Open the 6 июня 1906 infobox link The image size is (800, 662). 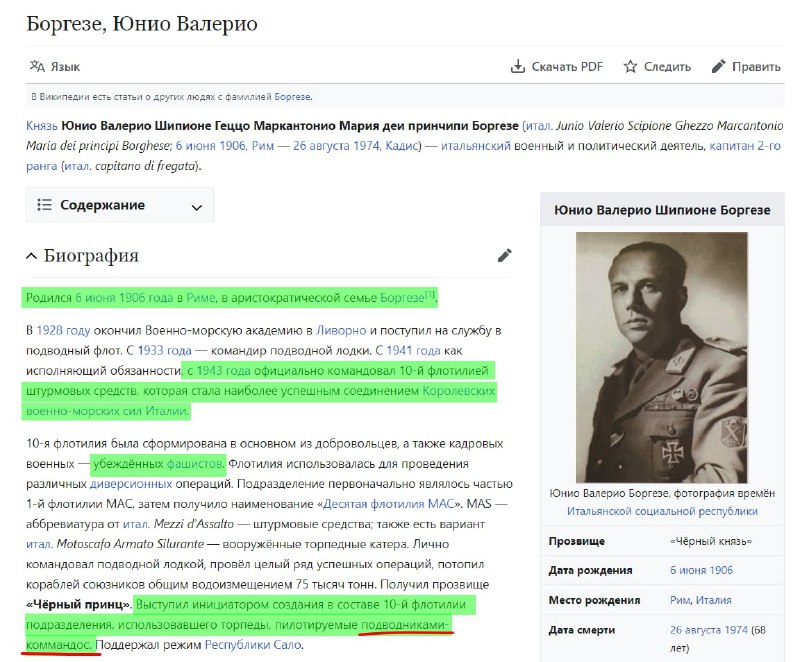tap(701, 570)
